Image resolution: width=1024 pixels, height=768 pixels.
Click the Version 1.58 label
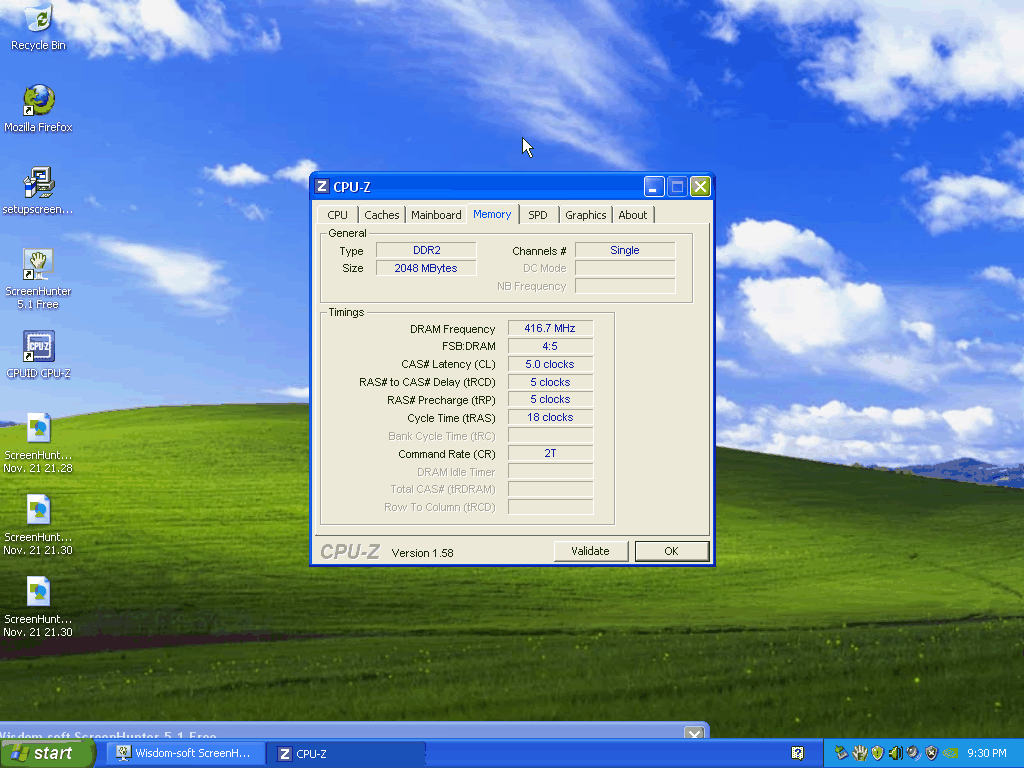[x=423, y=553]
